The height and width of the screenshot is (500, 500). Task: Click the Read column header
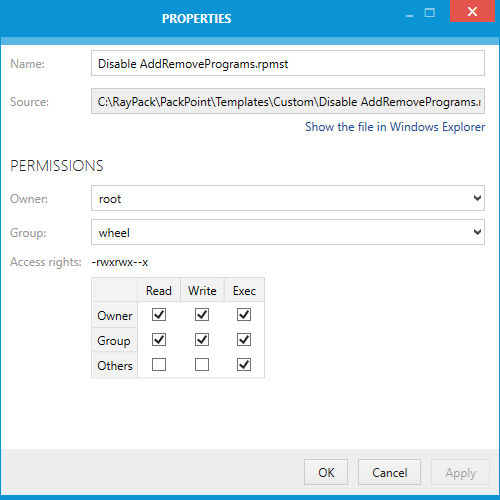[x=159, y=291]
